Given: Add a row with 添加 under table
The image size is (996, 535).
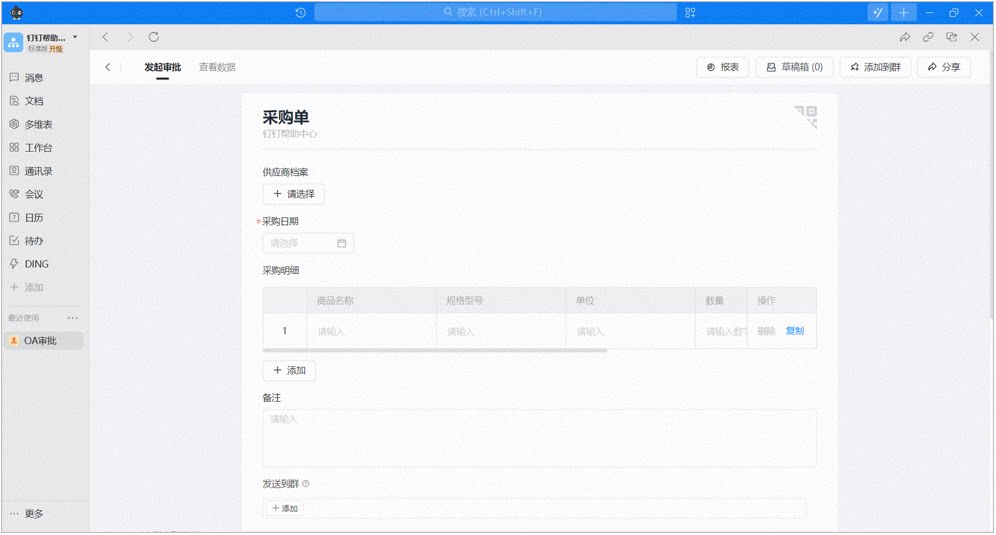Looking at the screenshot, I should point(289,370).
